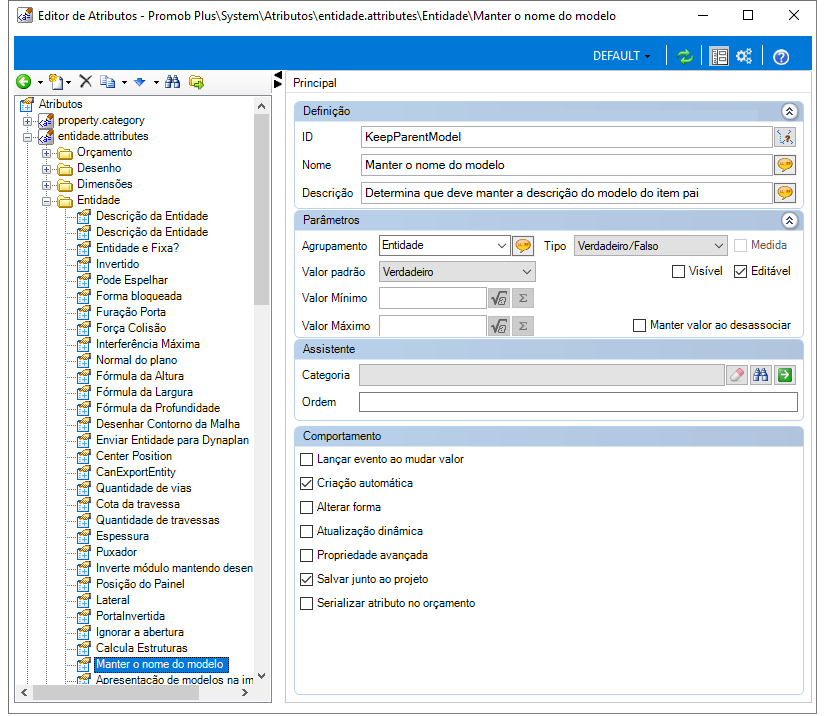Click the eraser icon beside Categoria
This screenshot has width=824, height=716.
pos(737,375)
